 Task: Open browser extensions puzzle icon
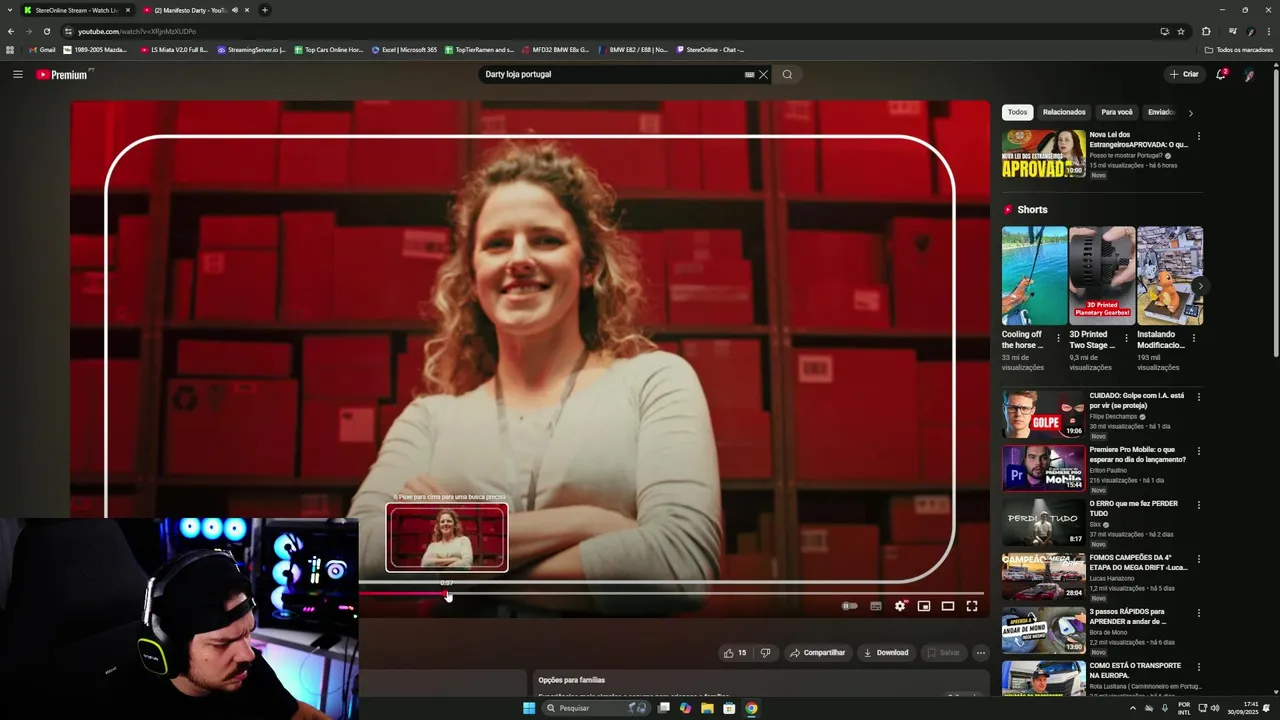coord(1206,31)
